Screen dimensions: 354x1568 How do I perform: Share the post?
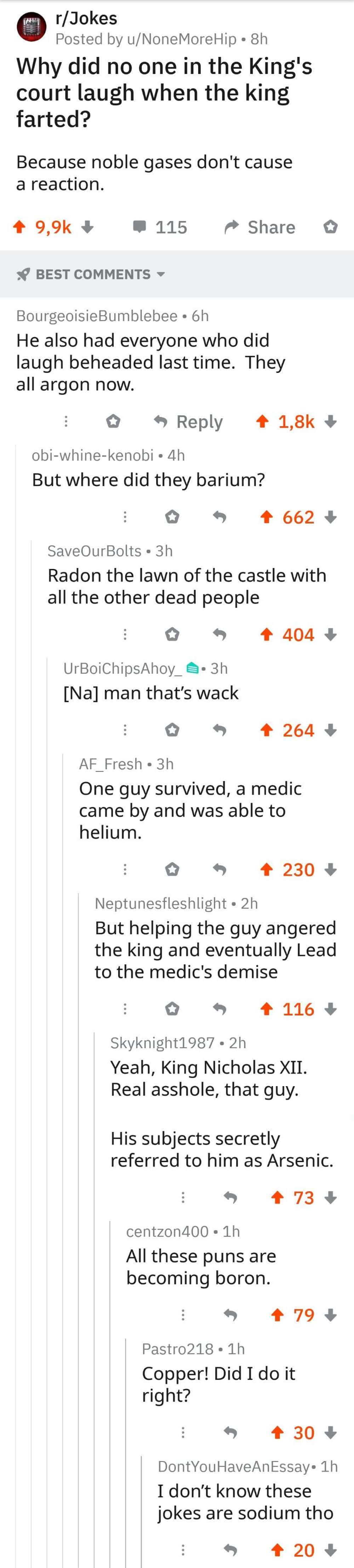(x=259, y=227)
